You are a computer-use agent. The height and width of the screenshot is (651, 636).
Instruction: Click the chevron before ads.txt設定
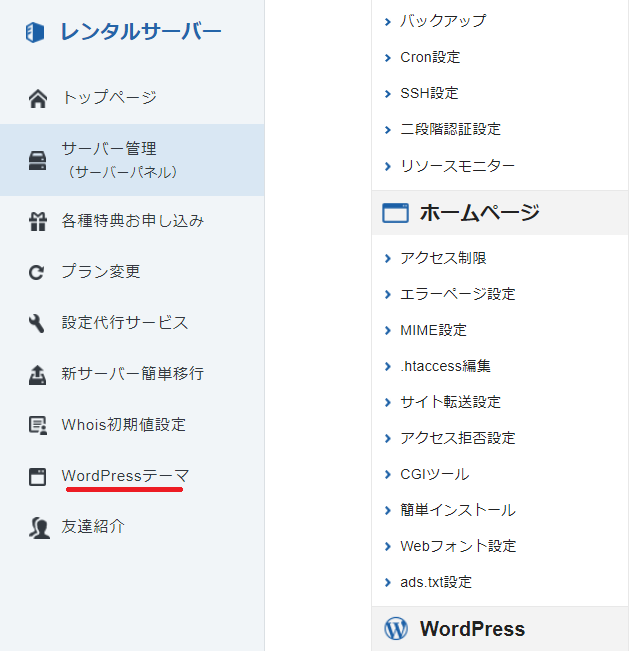click(388, 583)
